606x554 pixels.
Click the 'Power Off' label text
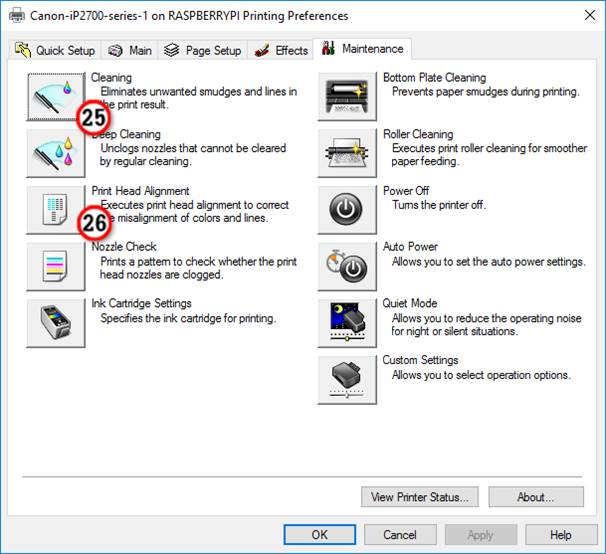[x=406, y=191]
